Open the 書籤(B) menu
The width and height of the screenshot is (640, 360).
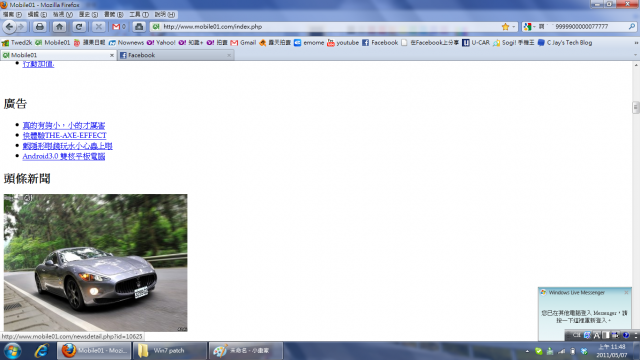pos(113,15)
